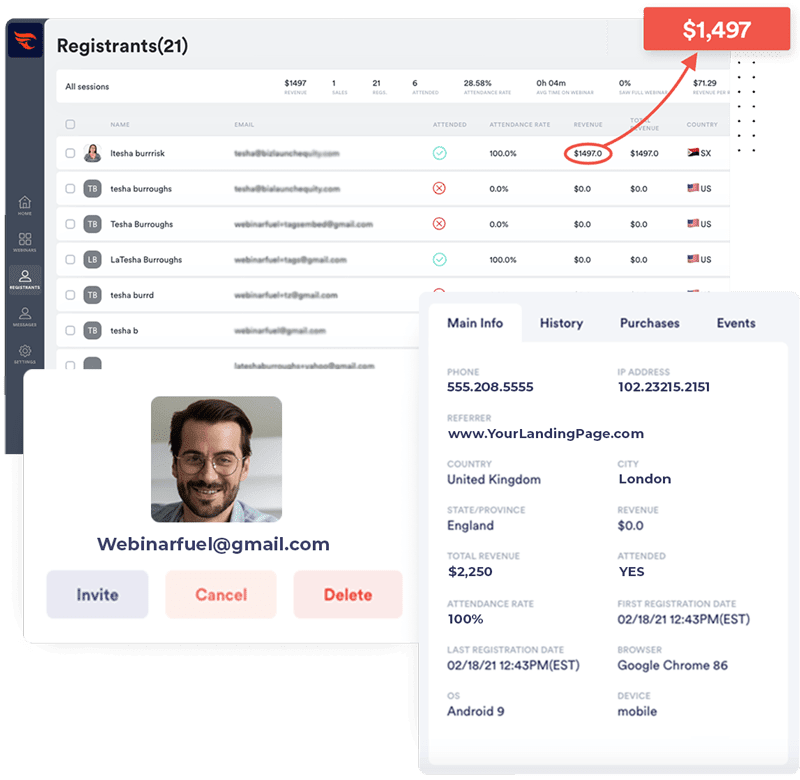This screenshot has width=800, height=780.
Task: Open Registrants in the sidebar
Action: point(24,280)
